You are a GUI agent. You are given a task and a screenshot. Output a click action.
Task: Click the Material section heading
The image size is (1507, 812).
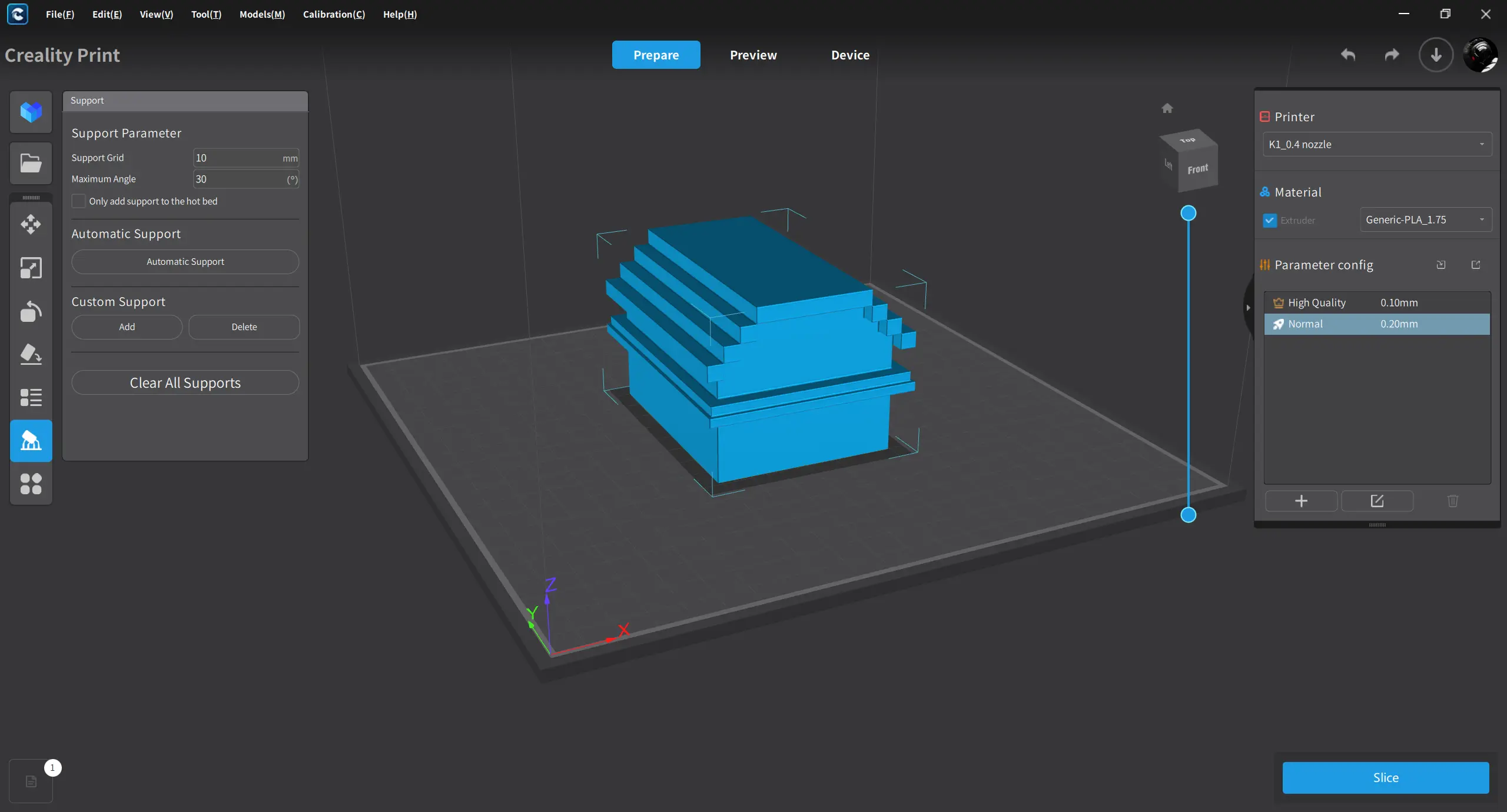click(x=1297, y=192)
